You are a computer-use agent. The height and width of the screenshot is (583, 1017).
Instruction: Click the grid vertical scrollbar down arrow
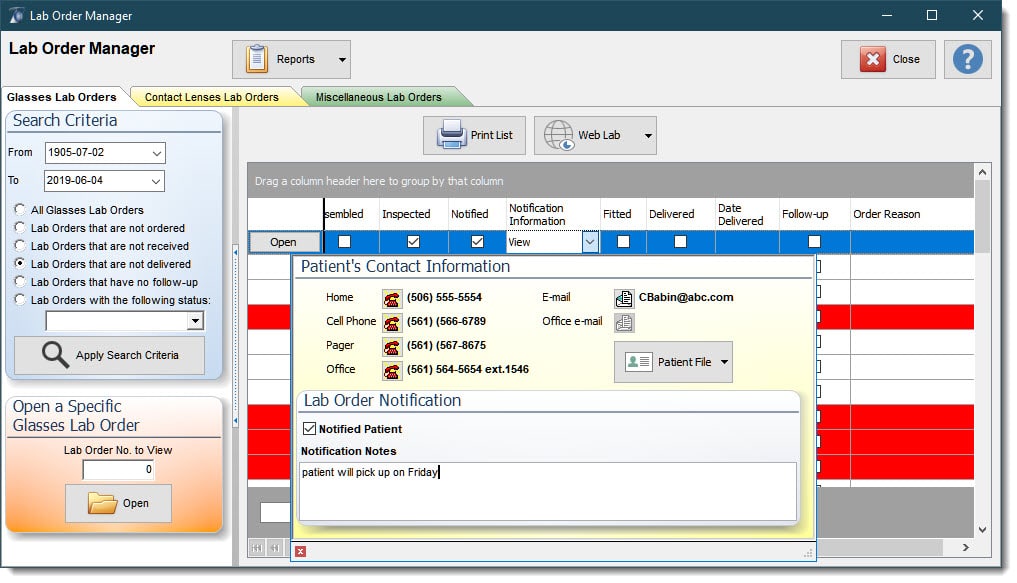tap(983, 530)
